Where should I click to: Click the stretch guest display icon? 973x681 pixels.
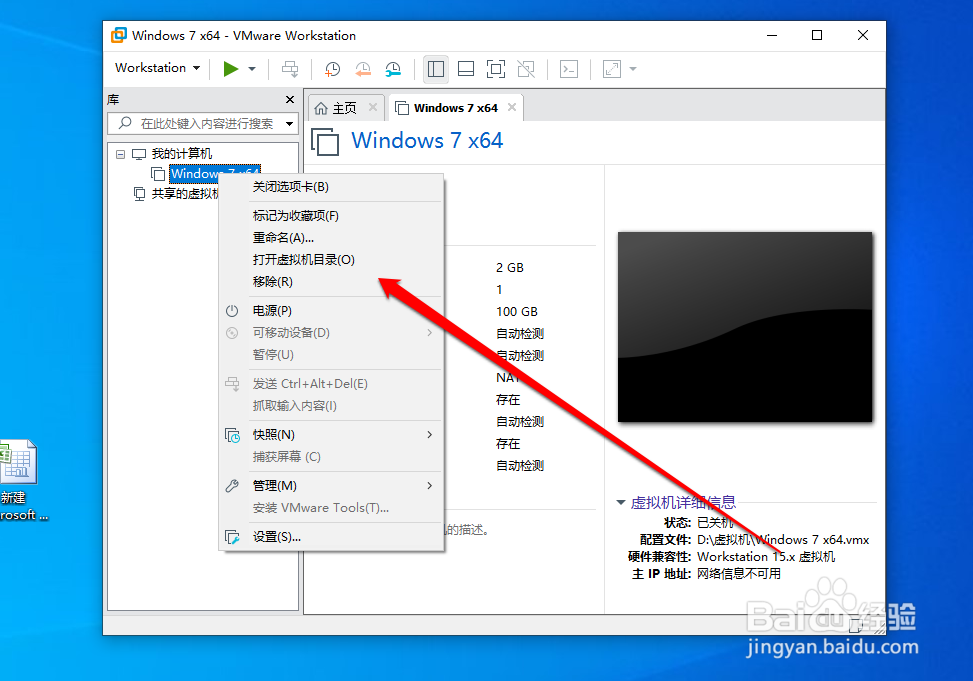click(612, 69)
